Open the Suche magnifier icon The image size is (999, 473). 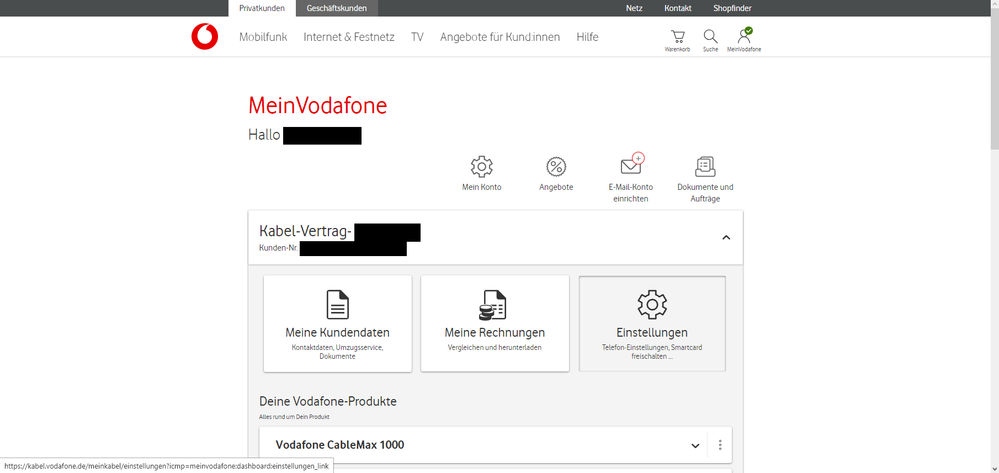(710, 36)
